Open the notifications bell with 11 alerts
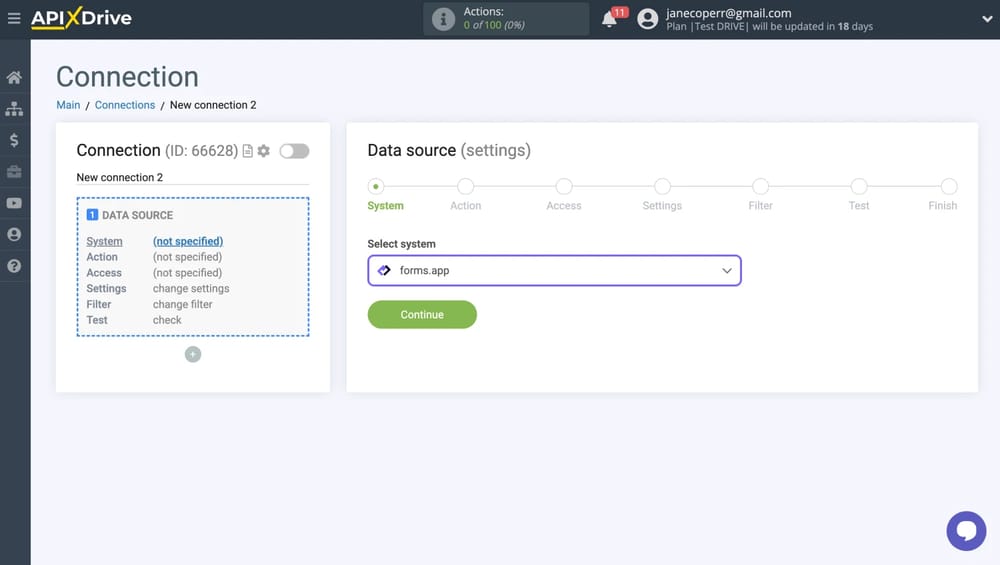 (x=609, y=19)
